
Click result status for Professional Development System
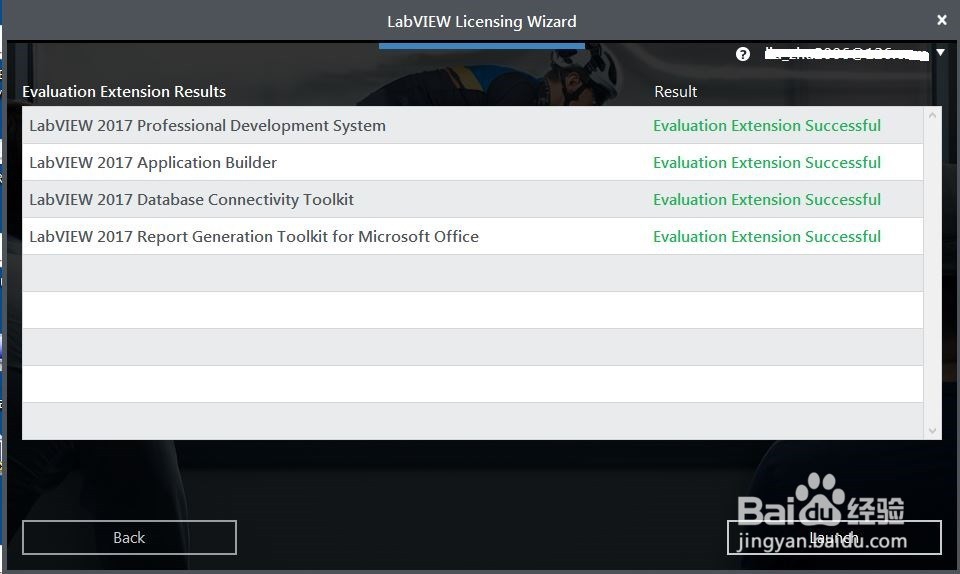(x=767, y=125)
